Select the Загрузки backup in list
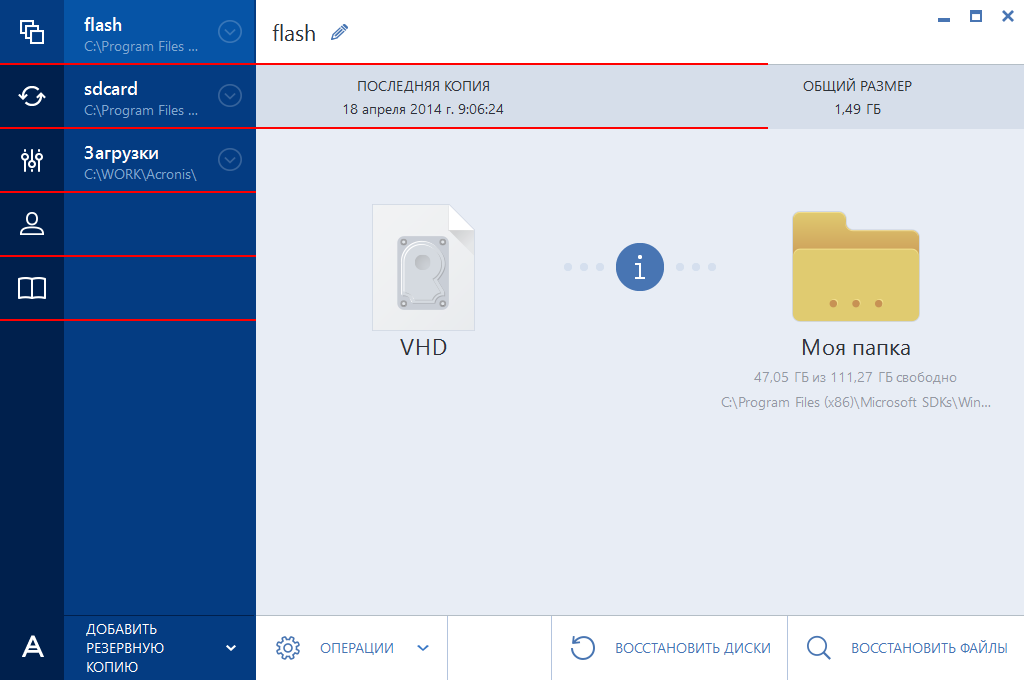This screenshot has height=680, width=1024. point(160,160)
